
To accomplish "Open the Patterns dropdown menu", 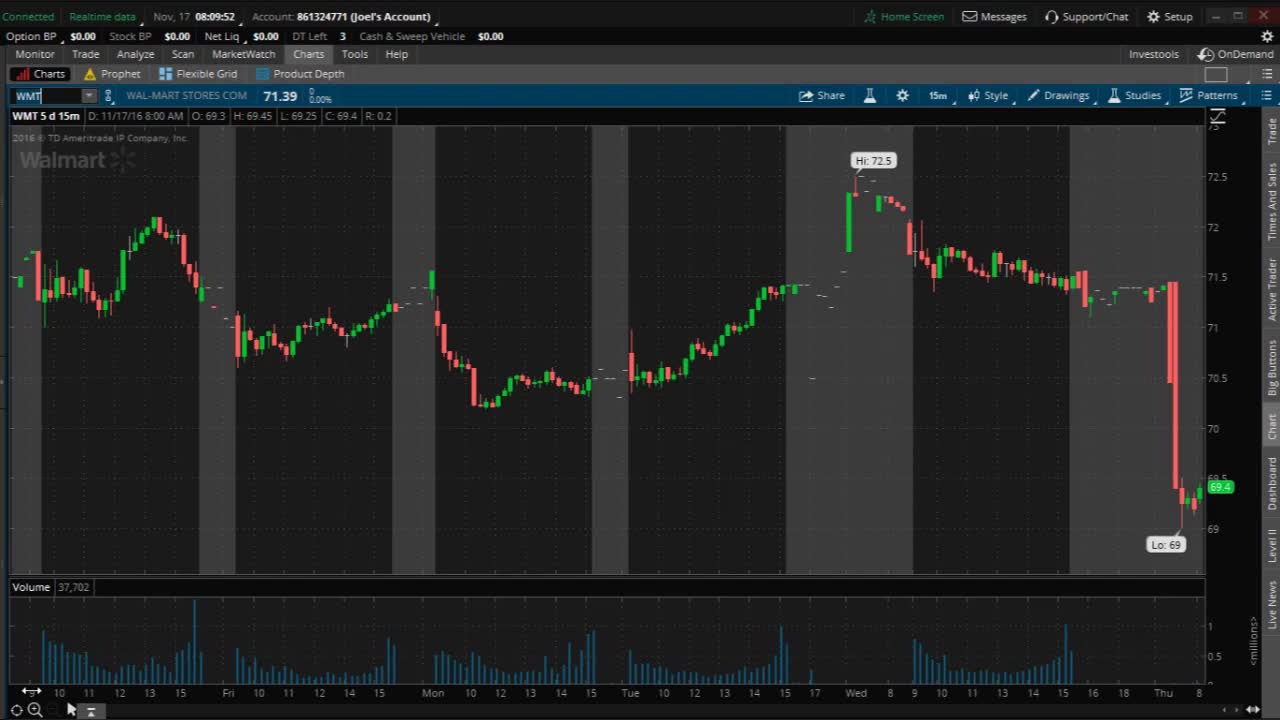I will [1209, 96].
